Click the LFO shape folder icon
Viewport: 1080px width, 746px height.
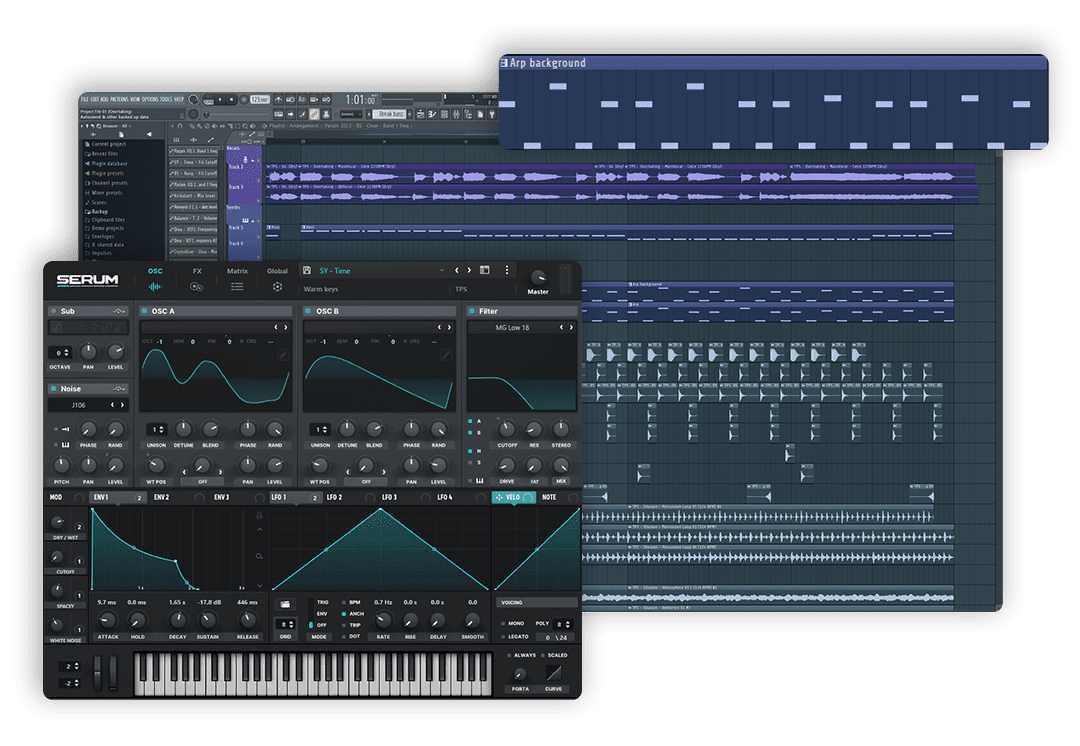click(x=286, y=605)
